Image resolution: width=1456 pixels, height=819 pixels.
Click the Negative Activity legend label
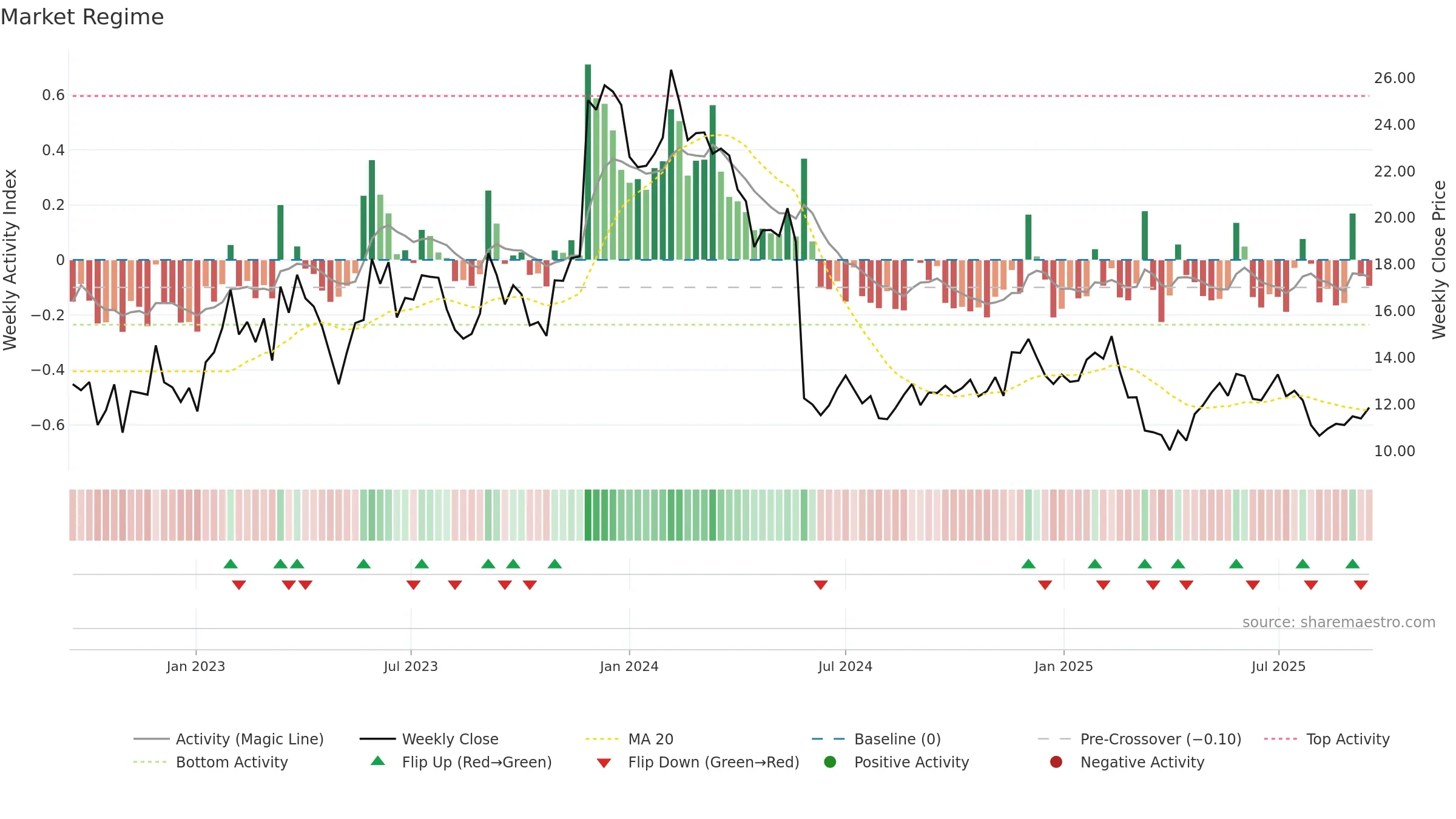(1142, 762)
